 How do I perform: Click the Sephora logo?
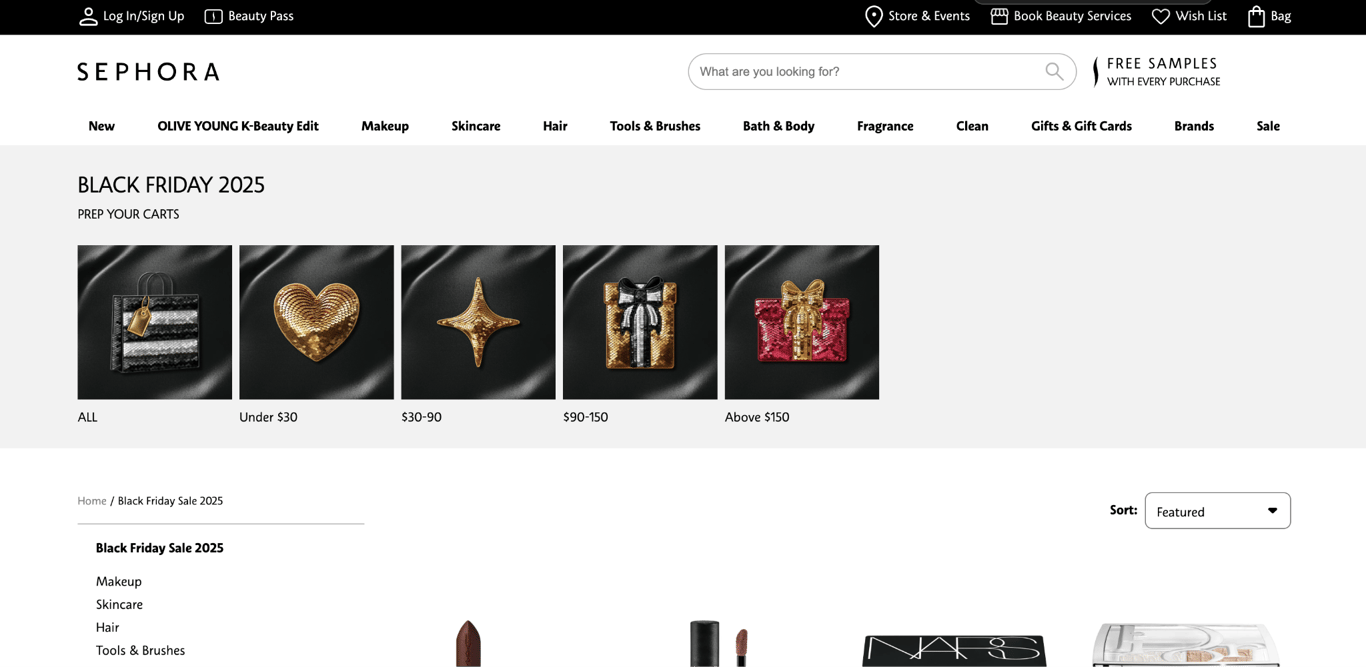coord(148,71)
